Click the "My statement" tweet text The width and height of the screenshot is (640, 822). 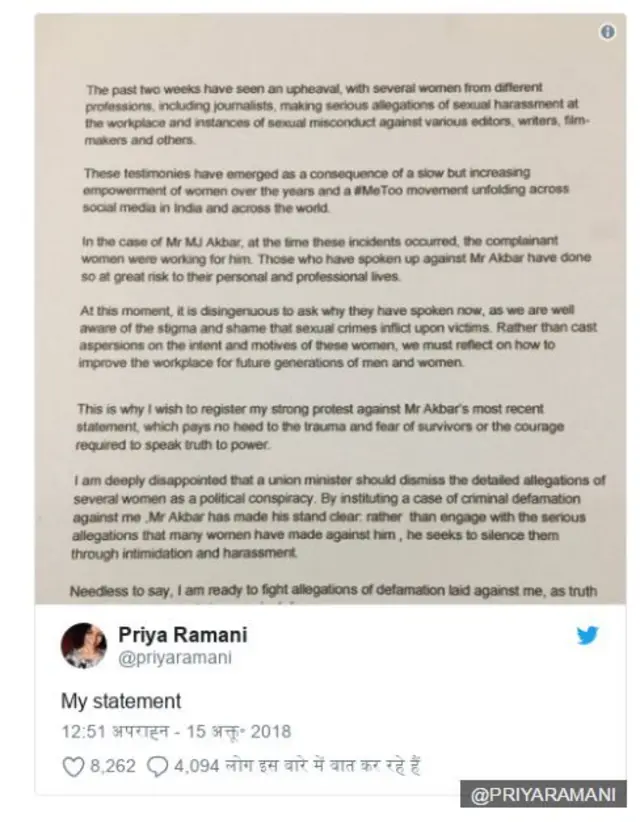[121, 700]
